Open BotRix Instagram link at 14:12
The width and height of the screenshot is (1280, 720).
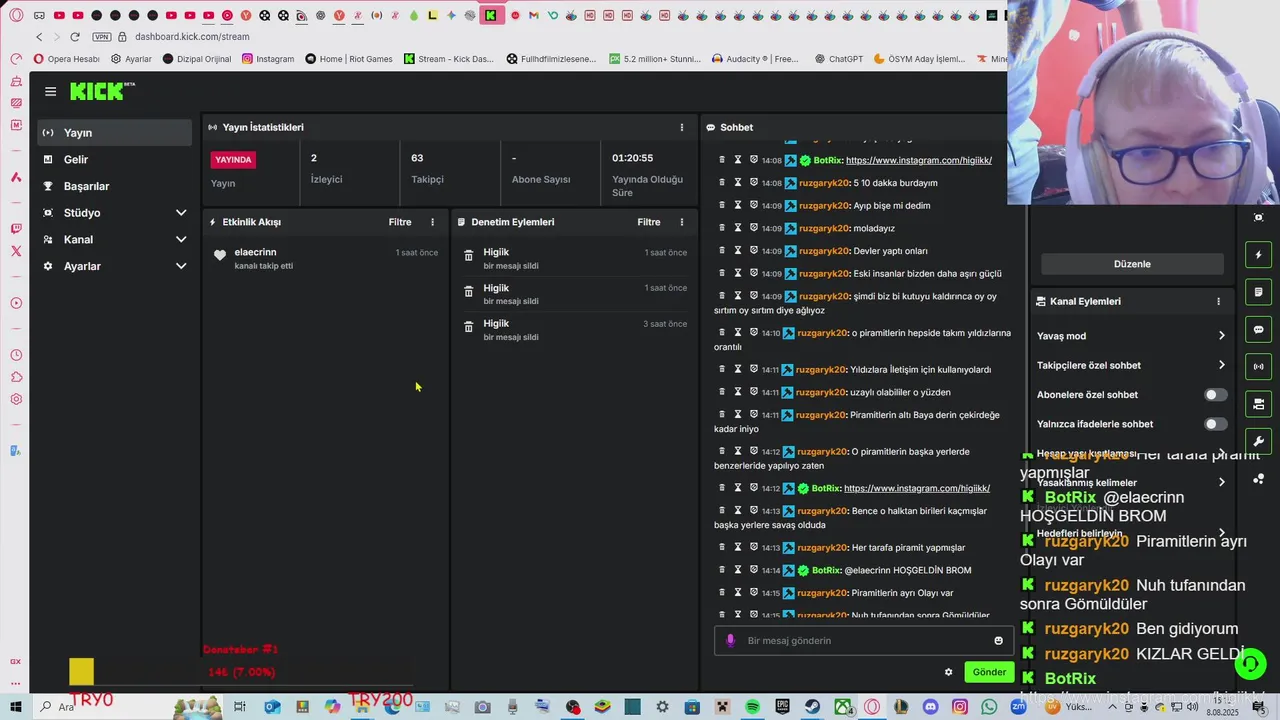tap(916, 488)
